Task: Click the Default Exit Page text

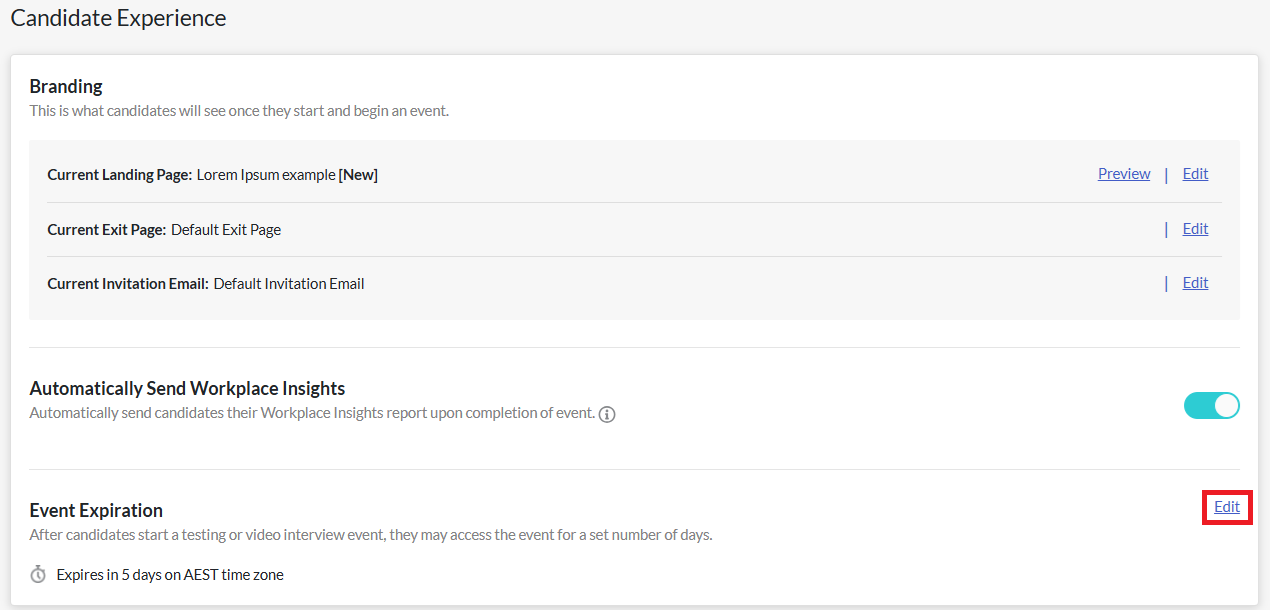Action: coord(226,230)
